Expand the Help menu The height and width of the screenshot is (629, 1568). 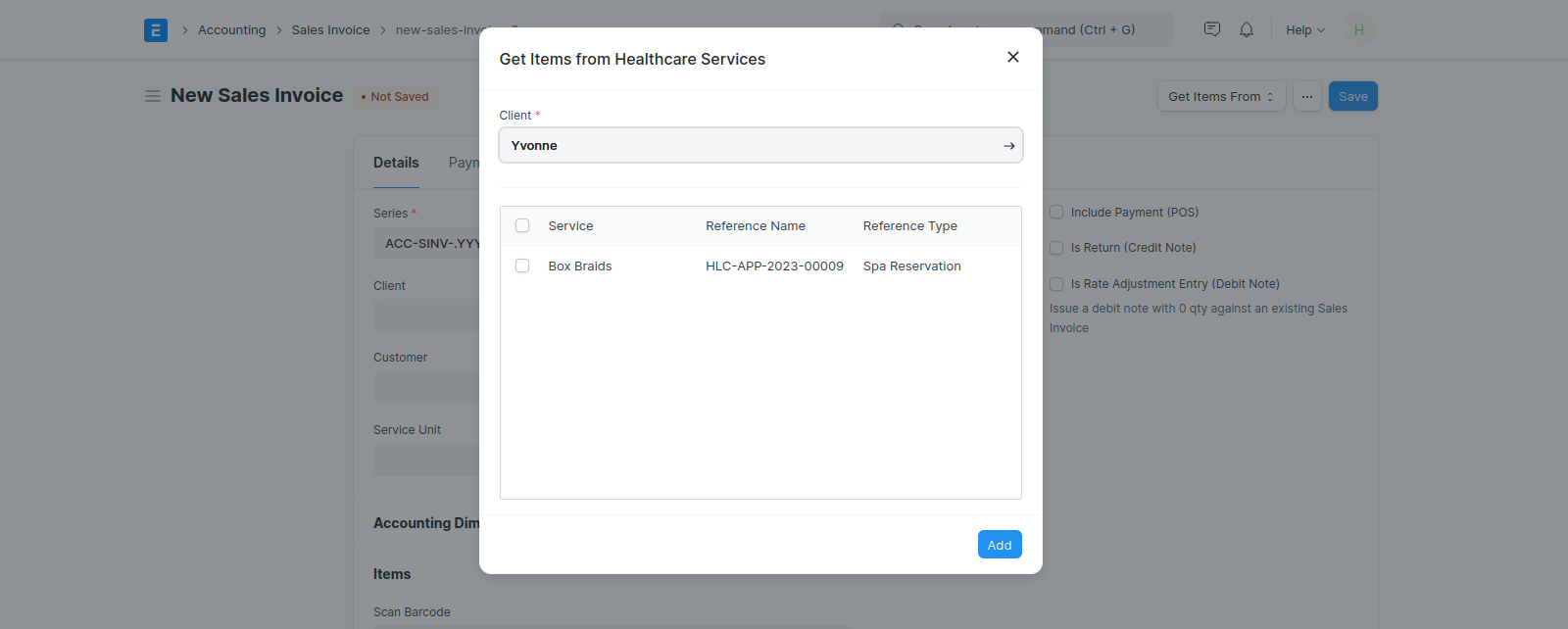[x=1305, y=30]
